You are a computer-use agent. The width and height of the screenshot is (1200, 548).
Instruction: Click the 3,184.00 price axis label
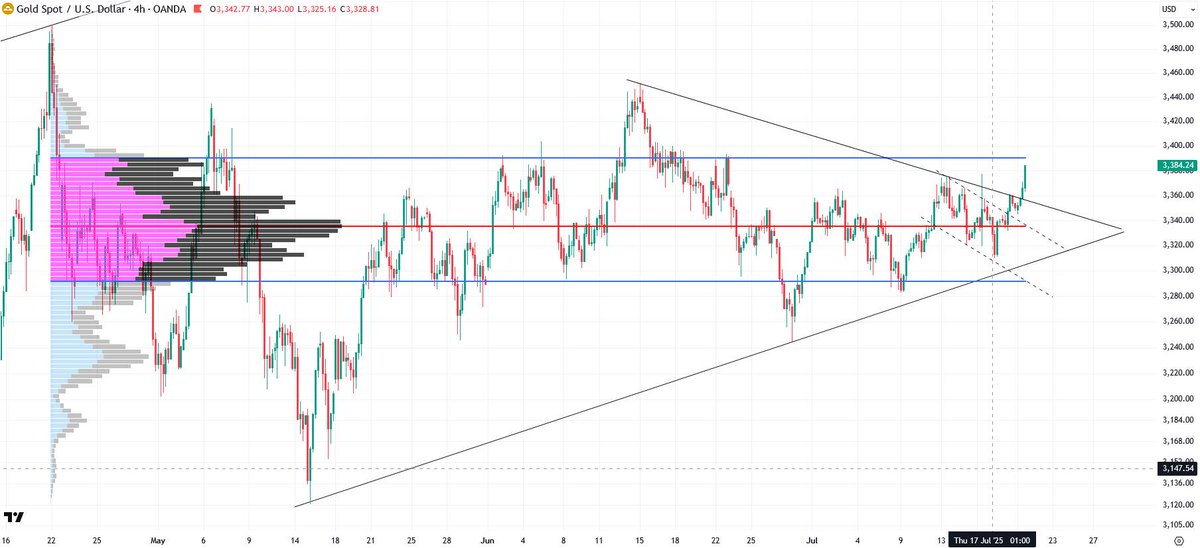click(x=1176, y=419)
